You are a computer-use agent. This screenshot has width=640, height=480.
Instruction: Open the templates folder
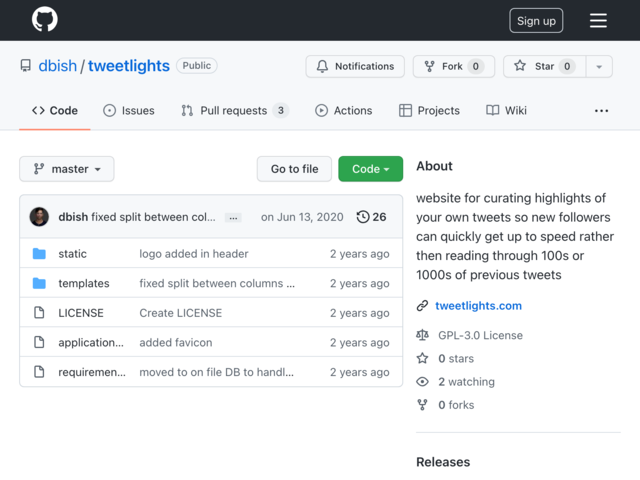coord(84,283)
